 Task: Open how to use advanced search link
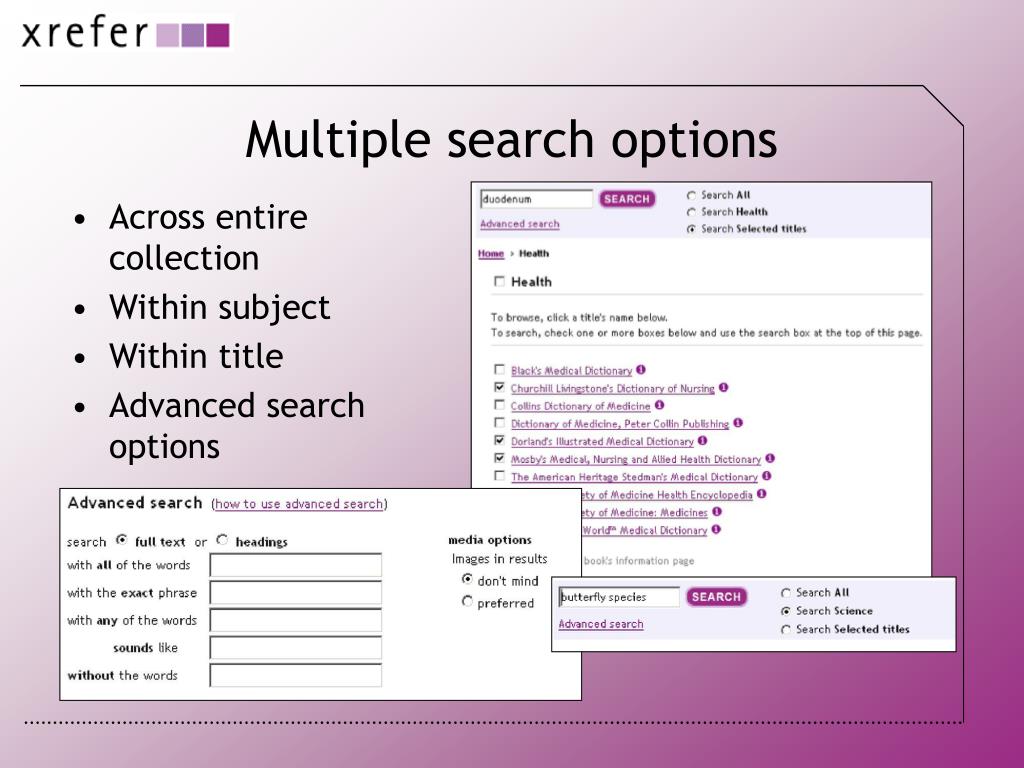[299, 504]
